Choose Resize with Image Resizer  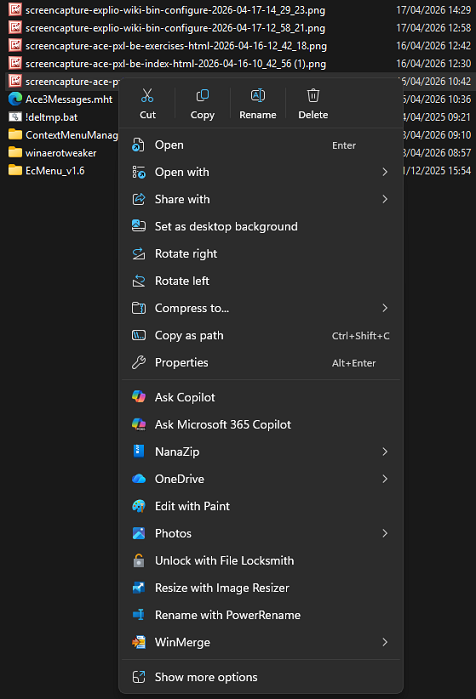click(261, 588)
